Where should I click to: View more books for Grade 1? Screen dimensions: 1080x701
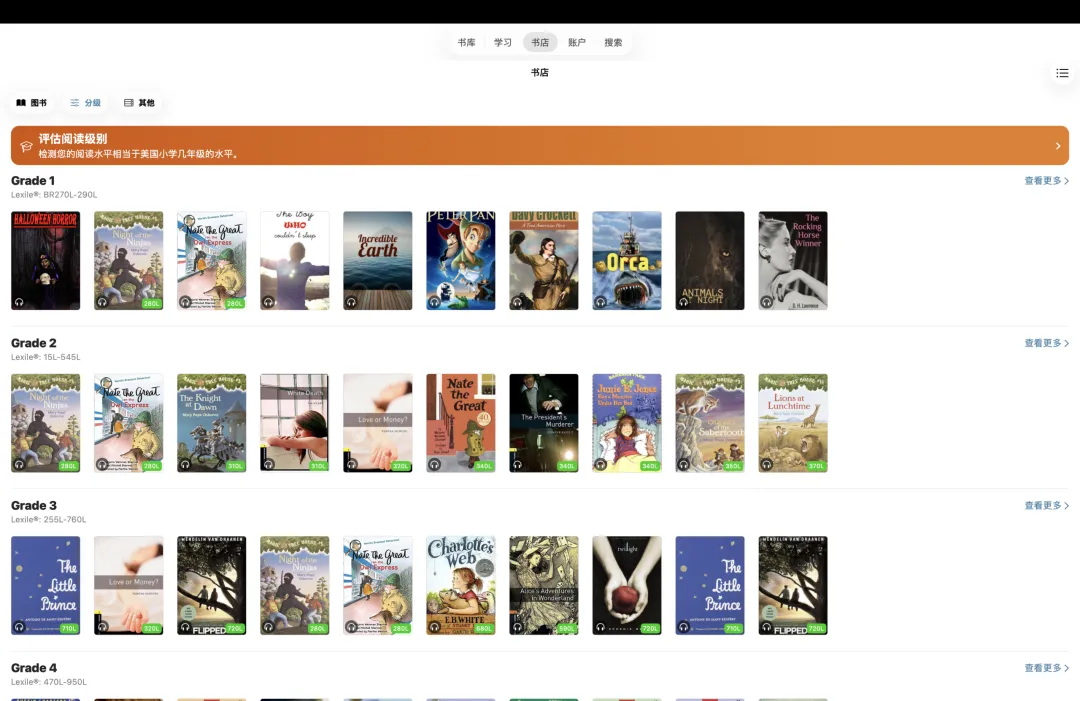click(x=1046, y=181)
